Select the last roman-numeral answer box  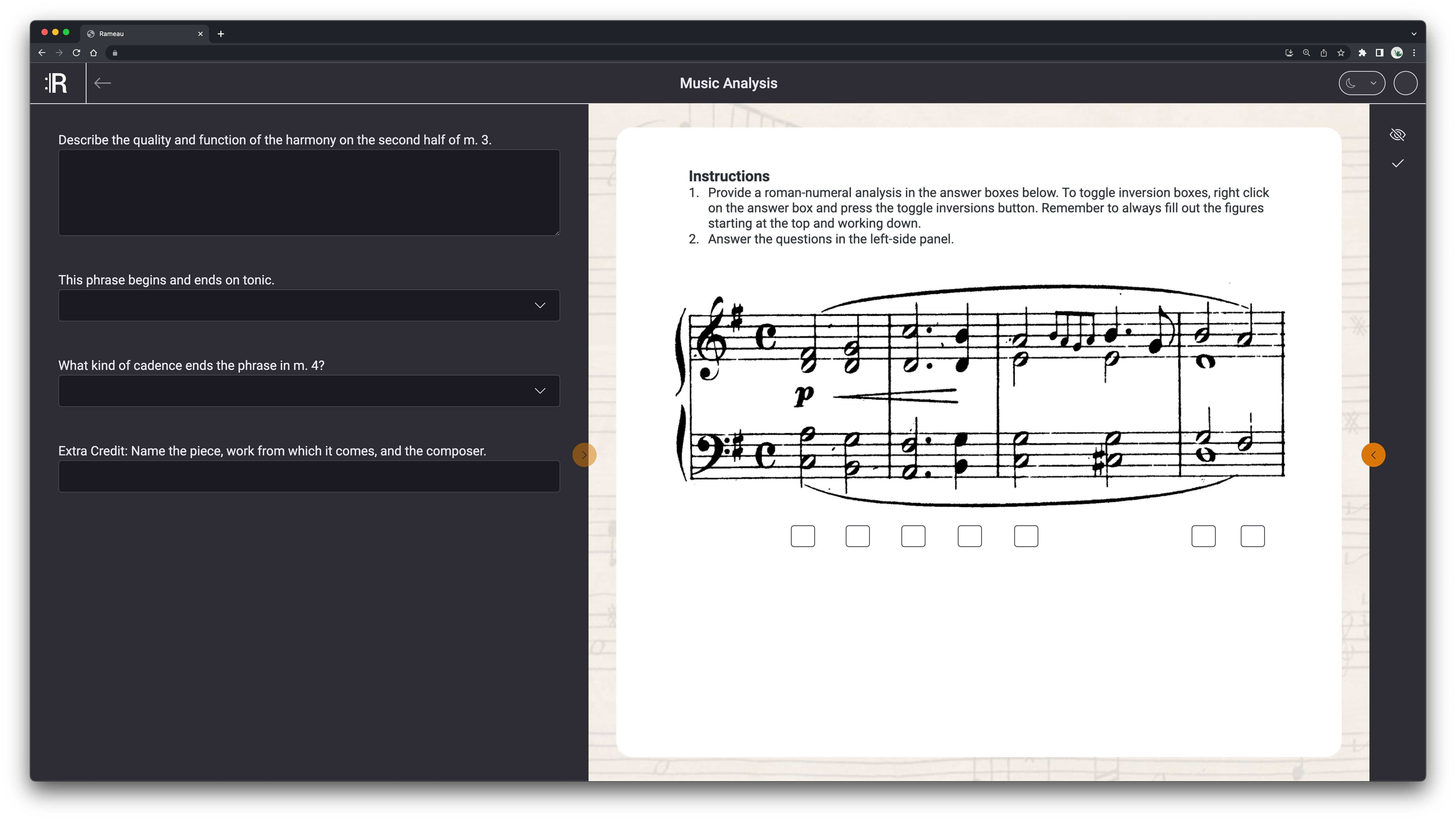coord(1252,536)
